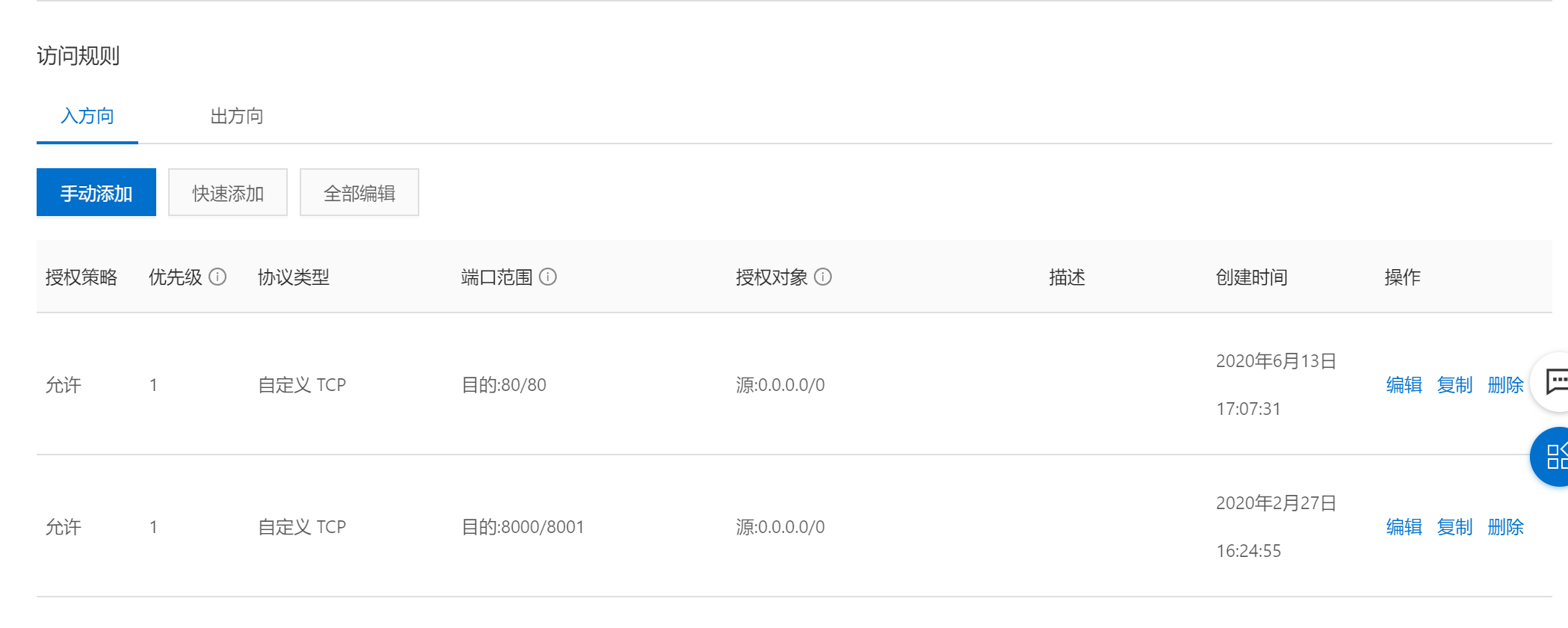Edit the port 80 rule
The image size is (1568, 628).
coord(1404,384)
